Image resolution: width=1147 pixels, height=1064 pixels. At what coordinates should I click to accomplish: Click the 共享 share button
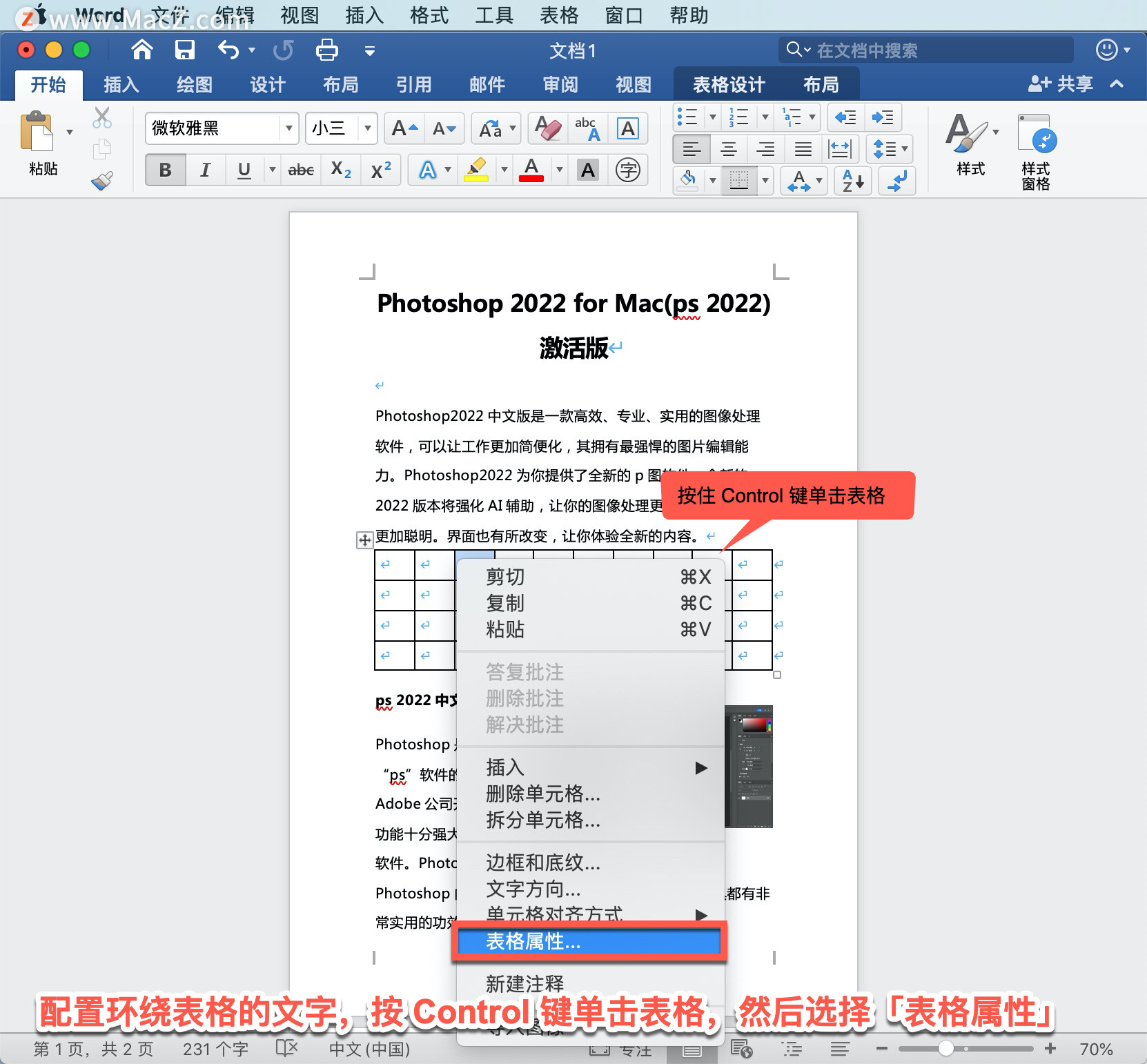click(x=1061, y=84)
